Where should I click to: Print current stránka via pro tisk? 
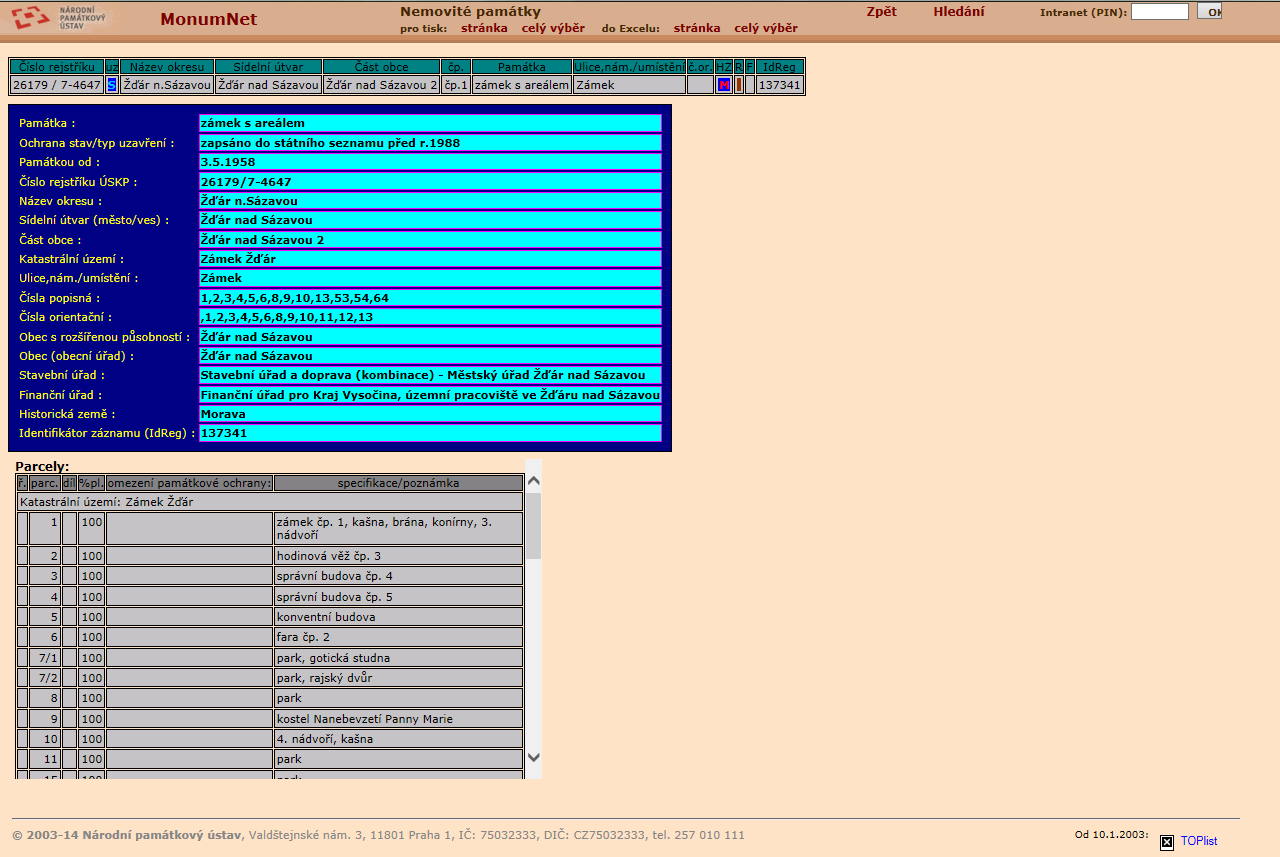484,28
